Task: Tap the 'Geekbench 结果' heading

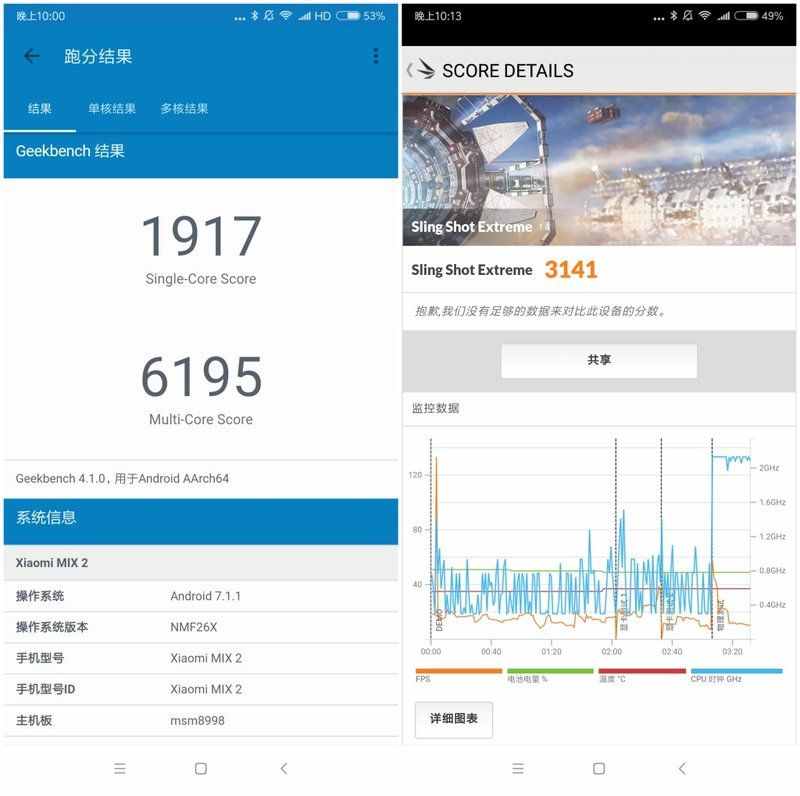Action: 70,151
